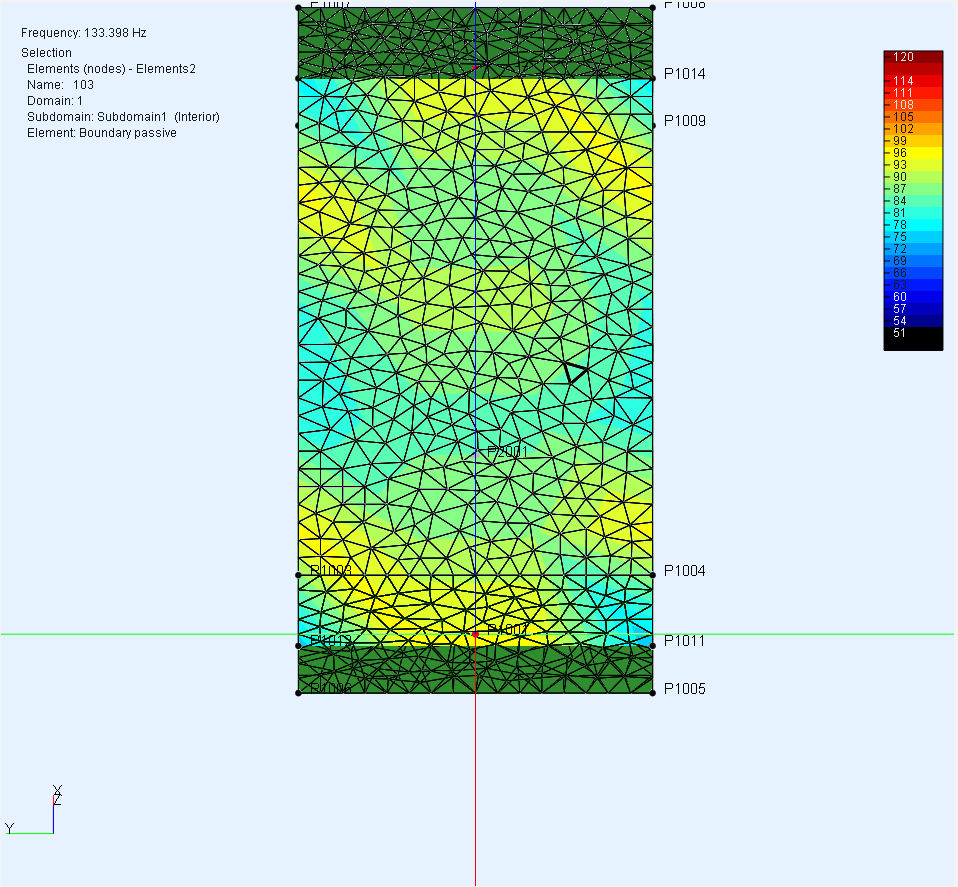Image resolution: width=958 pixels, height=887 pixels.
Task: Click the Subdomain1 (Interior) info line
Action: tap(123, 117)
